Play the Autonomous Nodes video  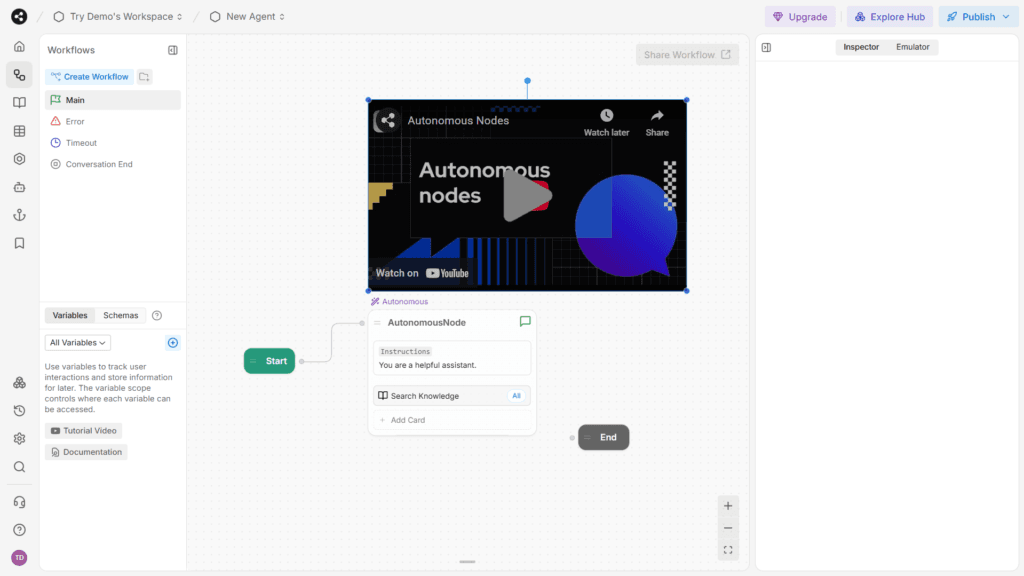(x=526, y=196)
